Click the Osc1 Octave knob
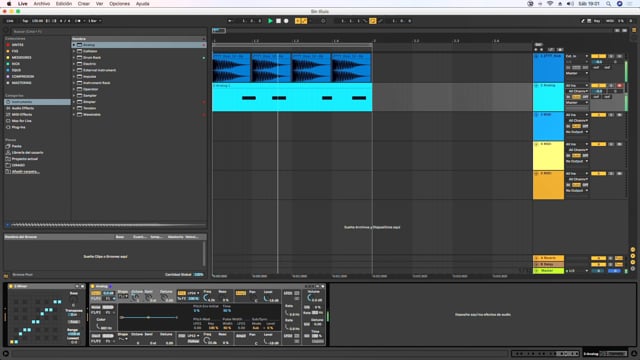This screenshot has height=360, width=640. coord(136,298)
